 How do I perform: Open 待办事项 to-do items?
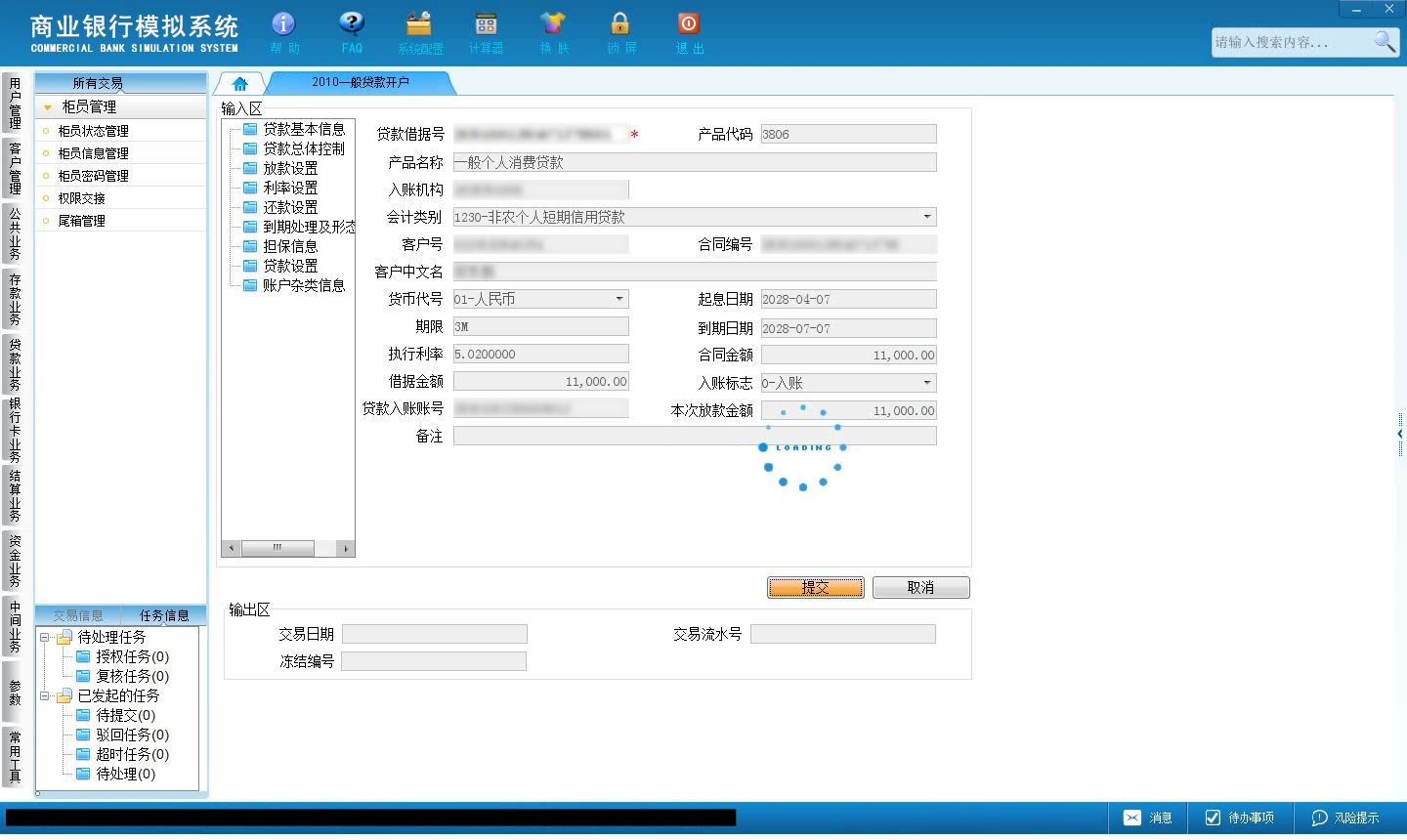pos(1239,818)
